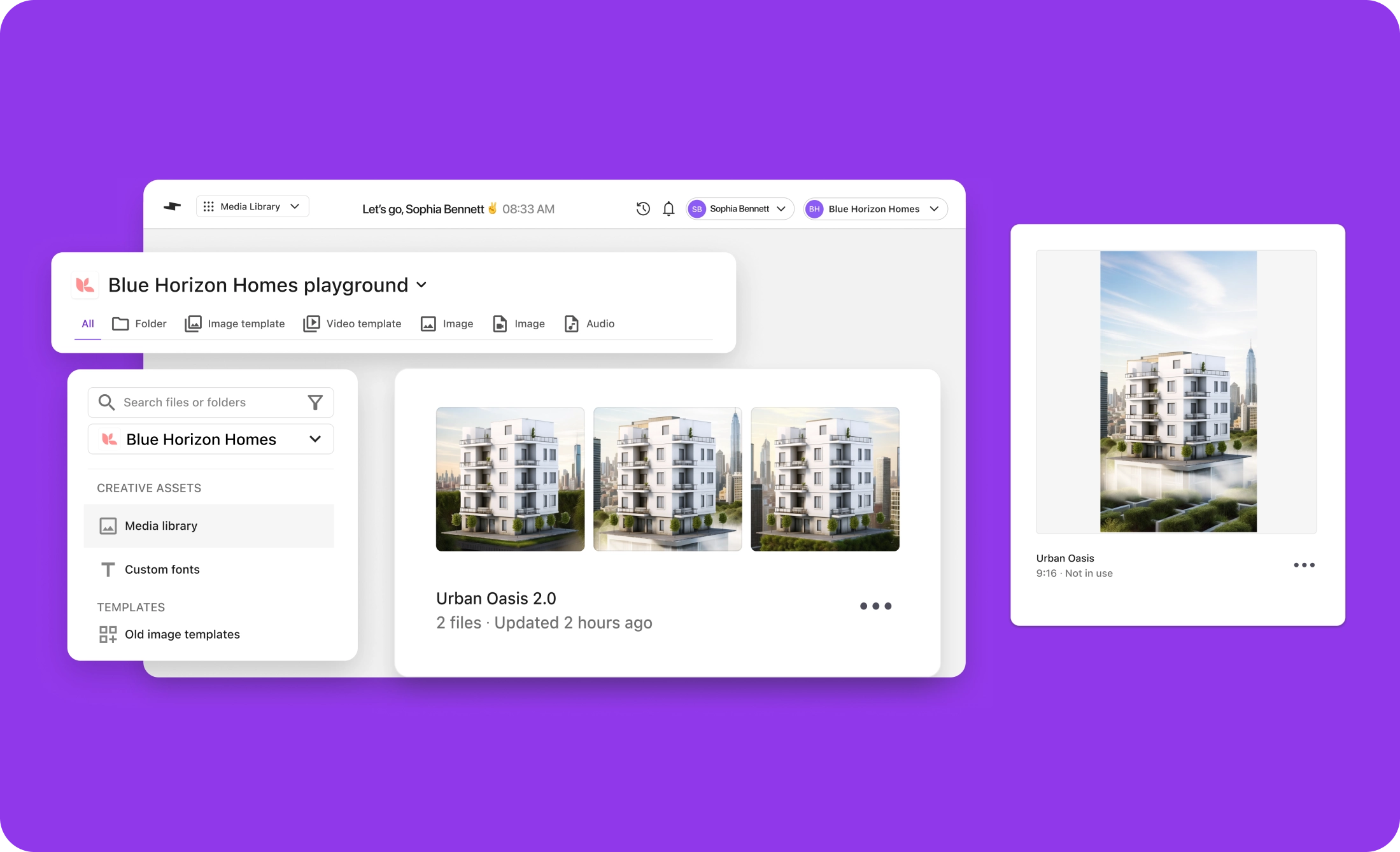Open the Media Library app switcher dropdown
The width and height of the screenshot is (1400, 852).
(x=252, y=206)
